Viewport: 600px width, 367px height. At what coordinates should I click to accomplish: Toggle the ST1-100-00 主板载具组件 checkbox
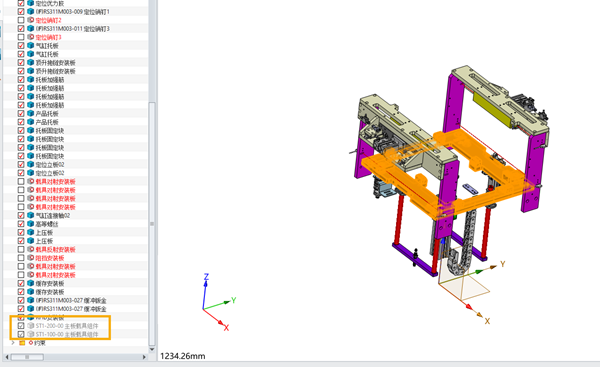pyautogui.click(x=21, y=334)
